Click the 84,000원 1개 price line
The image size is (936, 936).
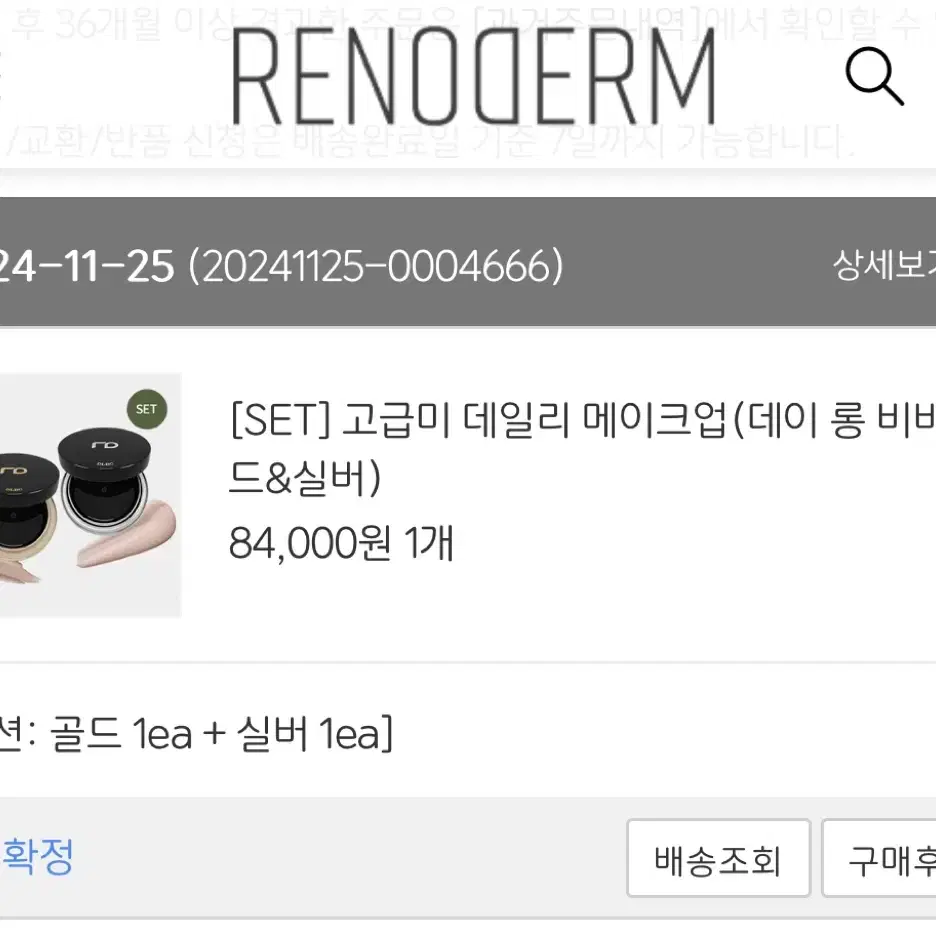pyautogui.click(x=341, y=543)
